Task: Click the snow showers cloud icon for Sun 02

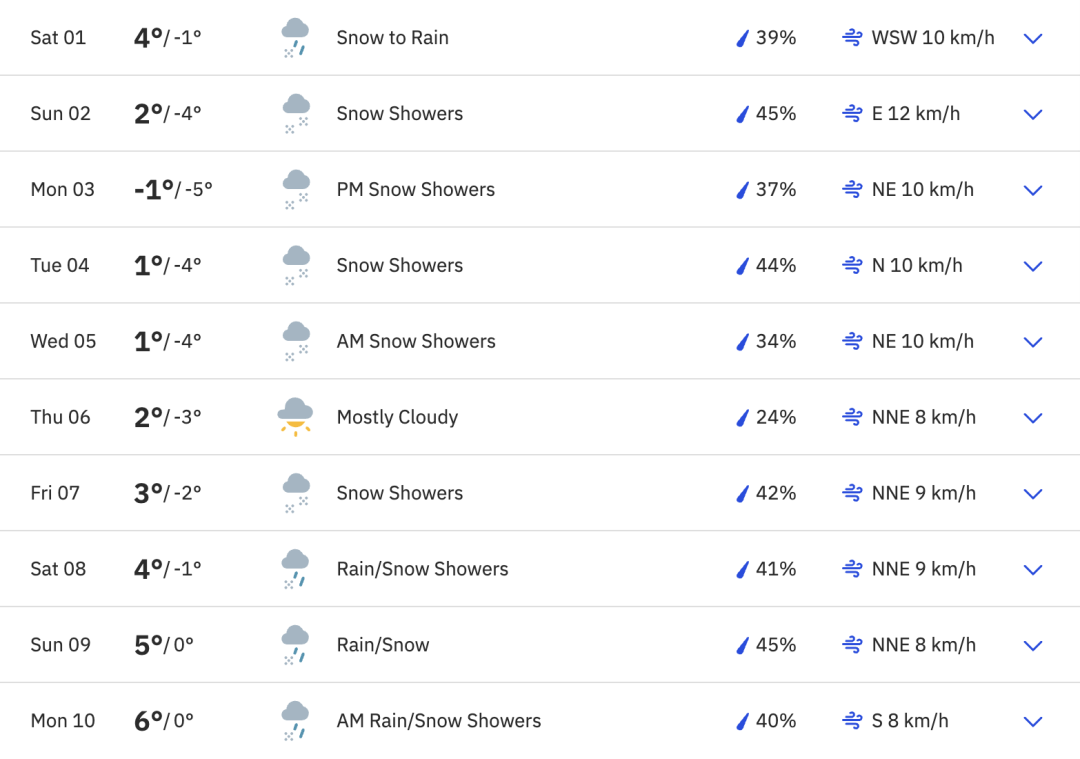Action: click(x=295, y=113)
